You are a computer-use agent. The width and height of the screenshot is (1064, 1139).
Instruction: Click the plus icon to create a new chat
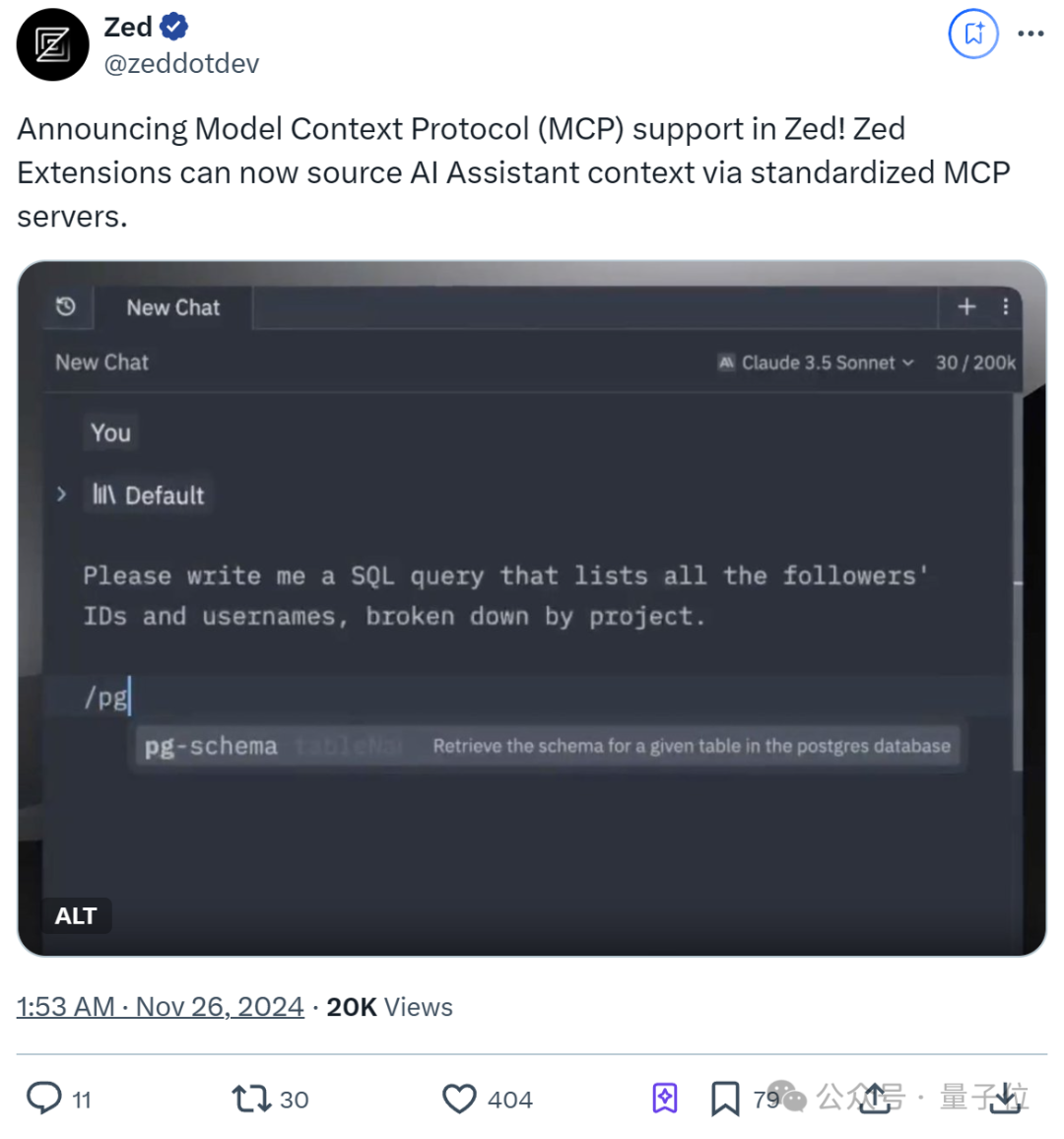966,306
